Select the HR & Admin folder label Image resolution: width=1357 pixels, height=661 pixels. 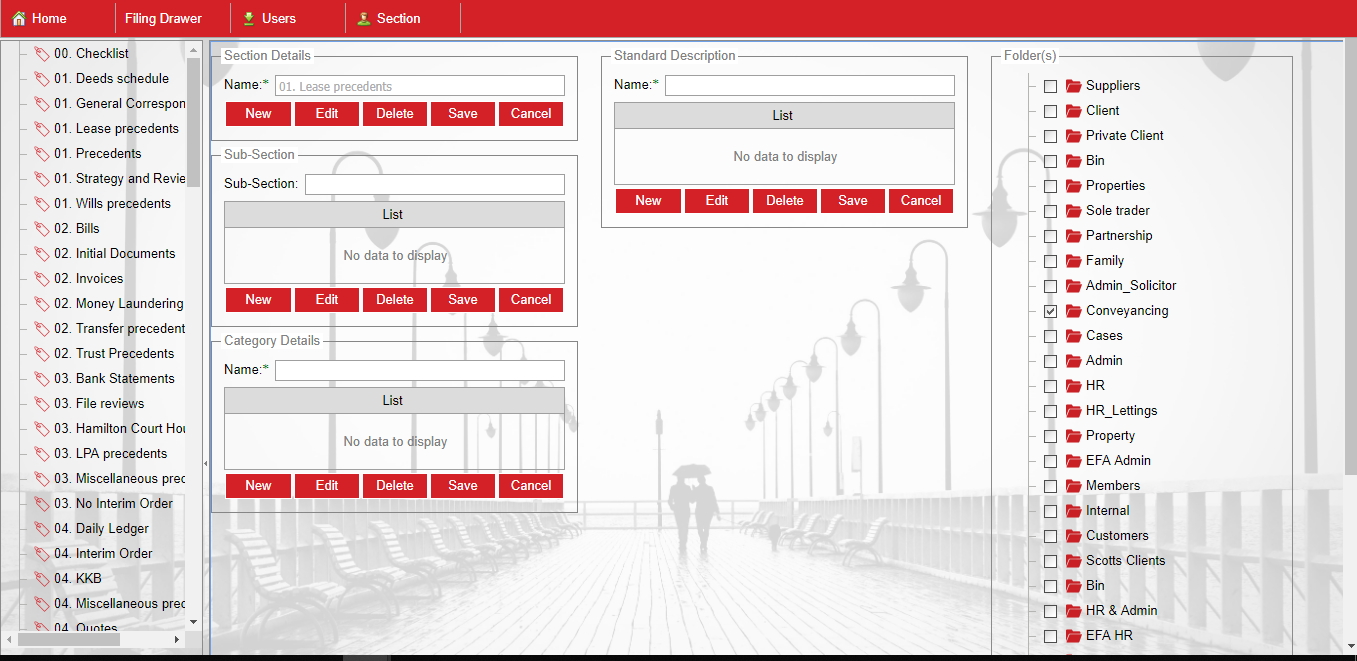click(x=1121, y=611)
